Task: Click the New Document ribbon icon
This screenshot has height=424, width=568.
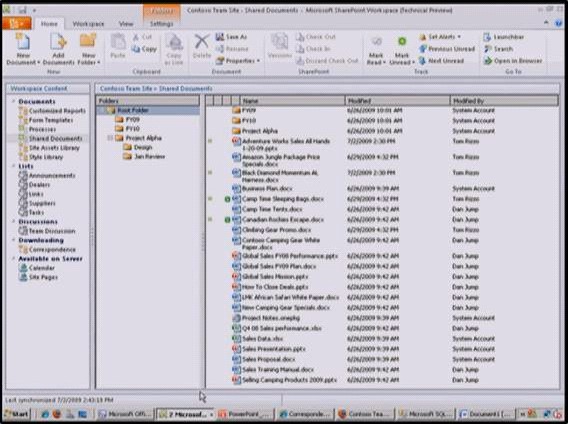Action: (x=23, y=41)
